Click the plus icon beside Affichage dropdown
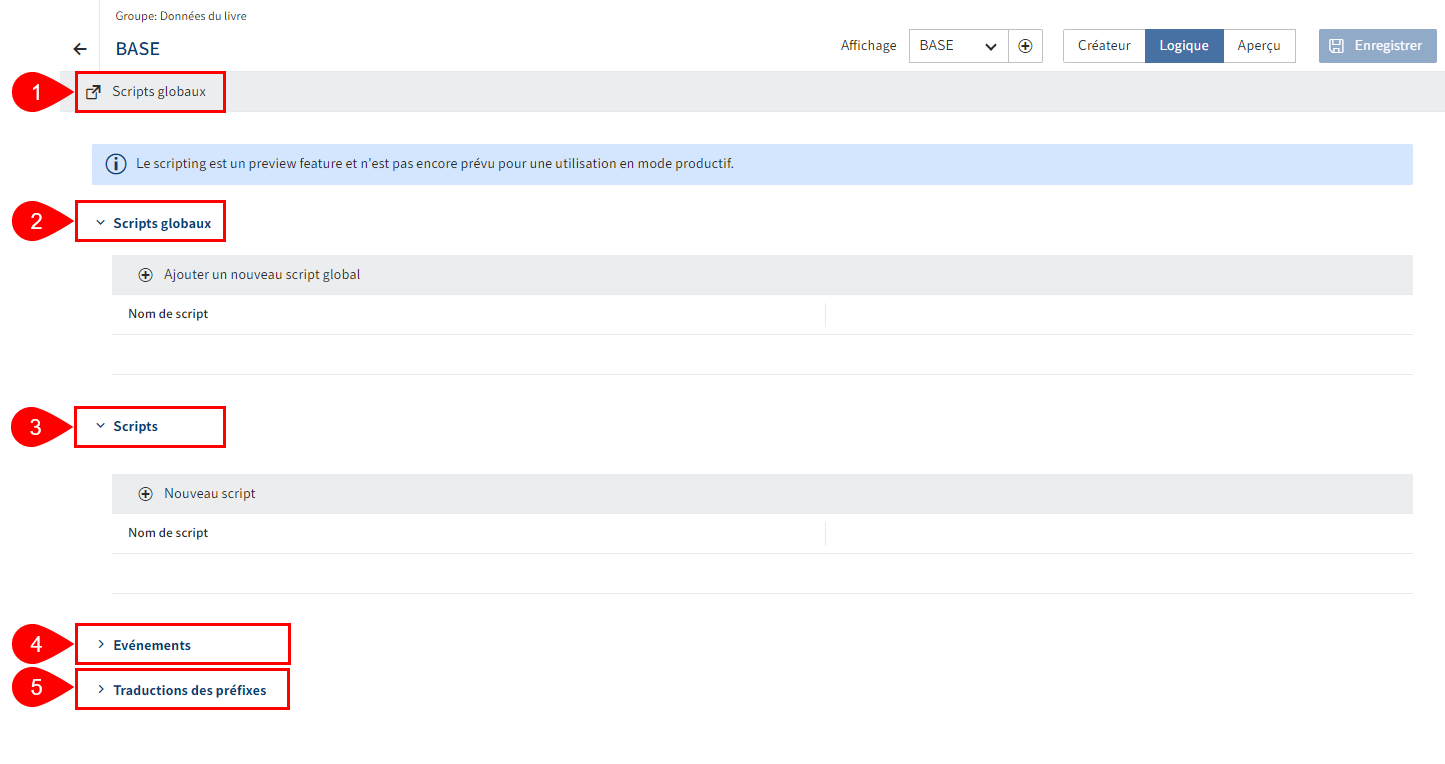 1025,46
